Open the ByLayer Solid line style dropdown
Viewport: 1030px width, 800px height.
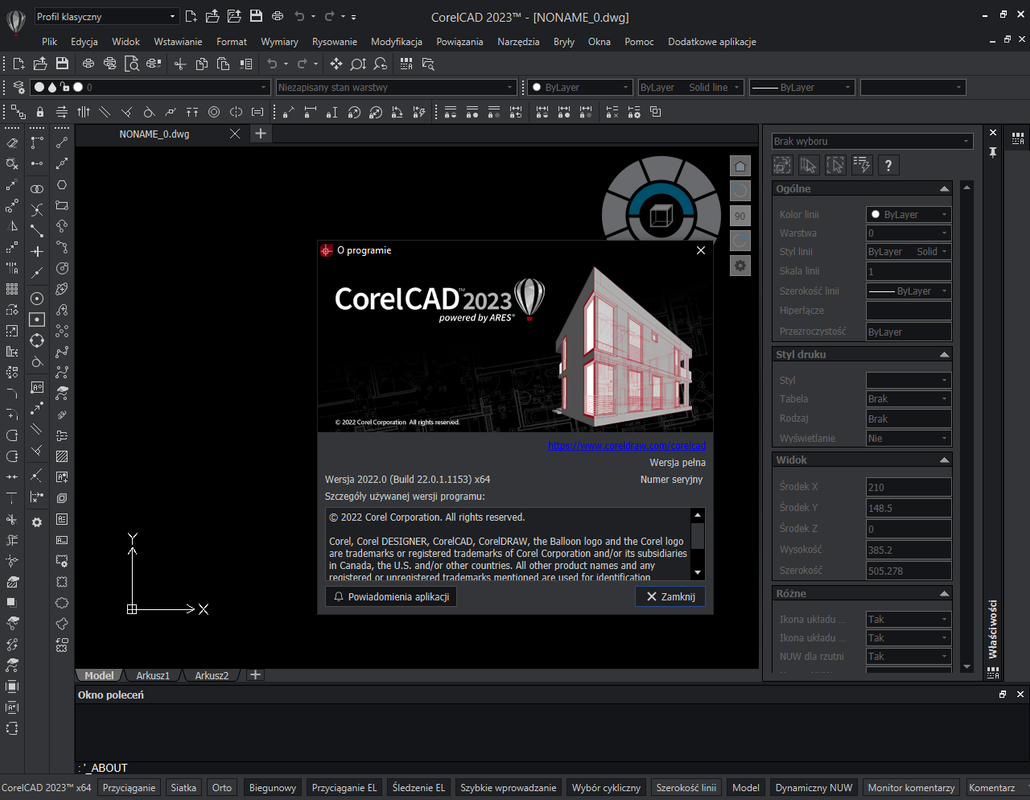pos(690,87)
